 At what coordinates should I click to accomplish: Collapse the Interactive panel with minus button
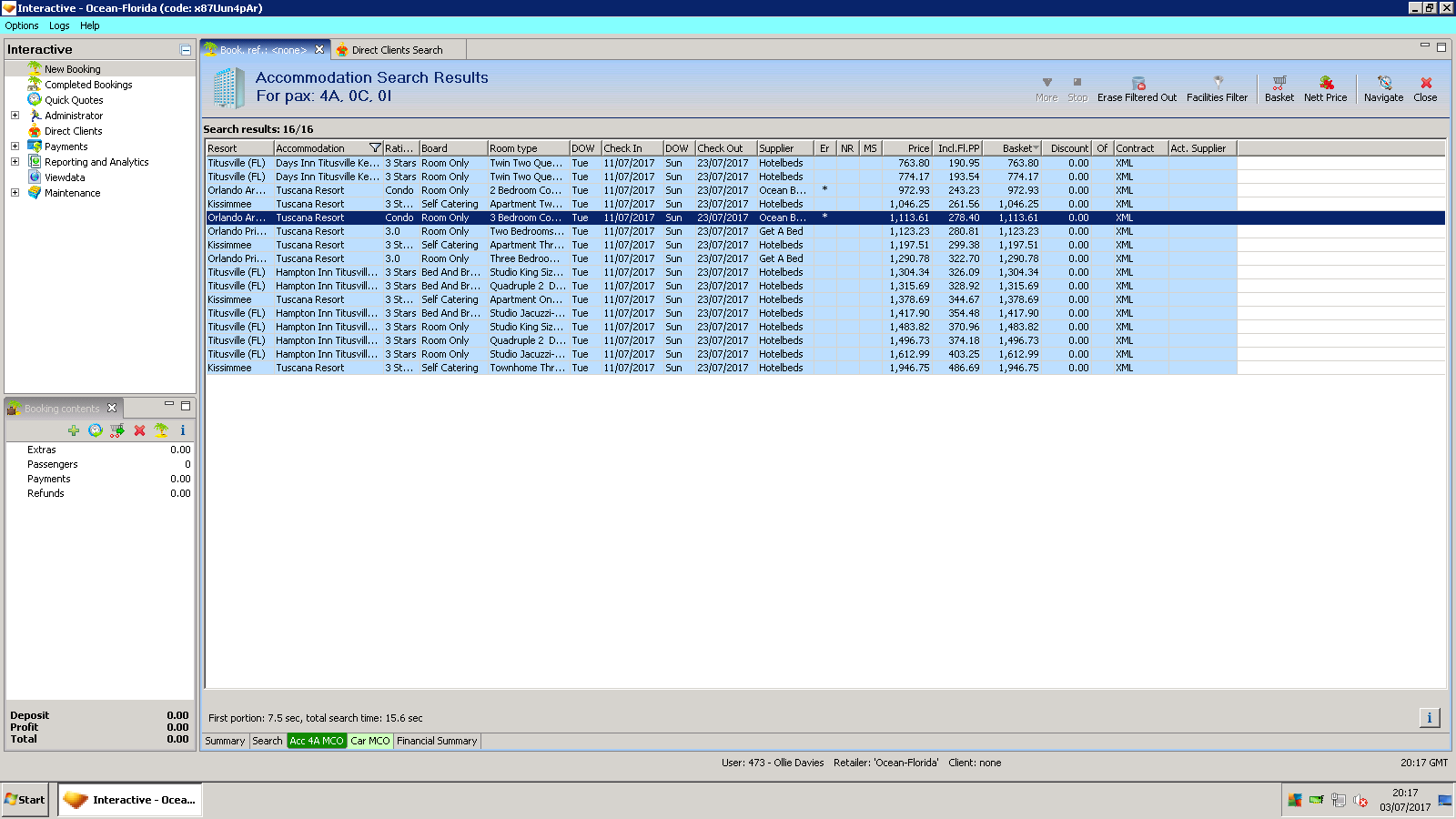186,50
